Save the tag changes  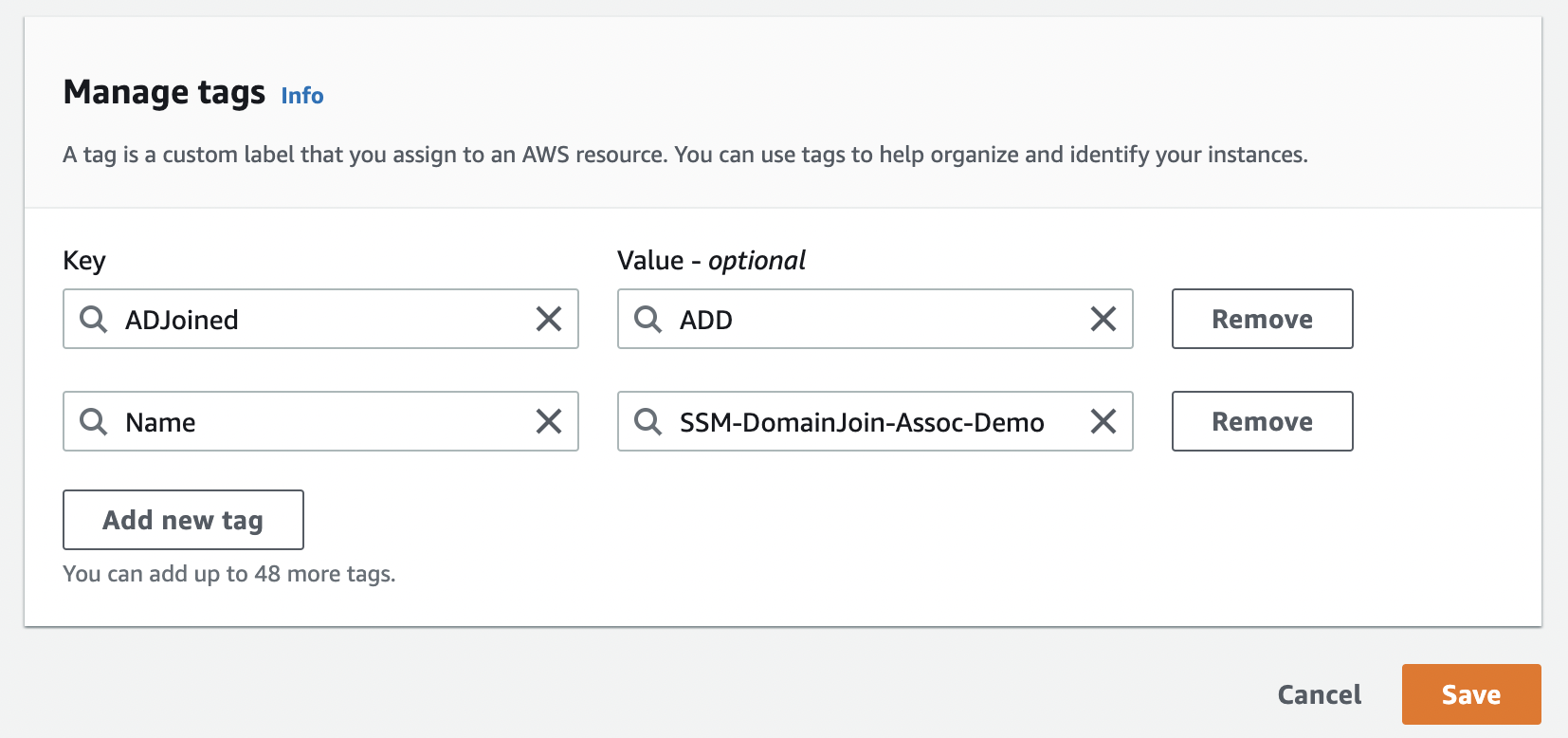click(x=1470, y=695)
